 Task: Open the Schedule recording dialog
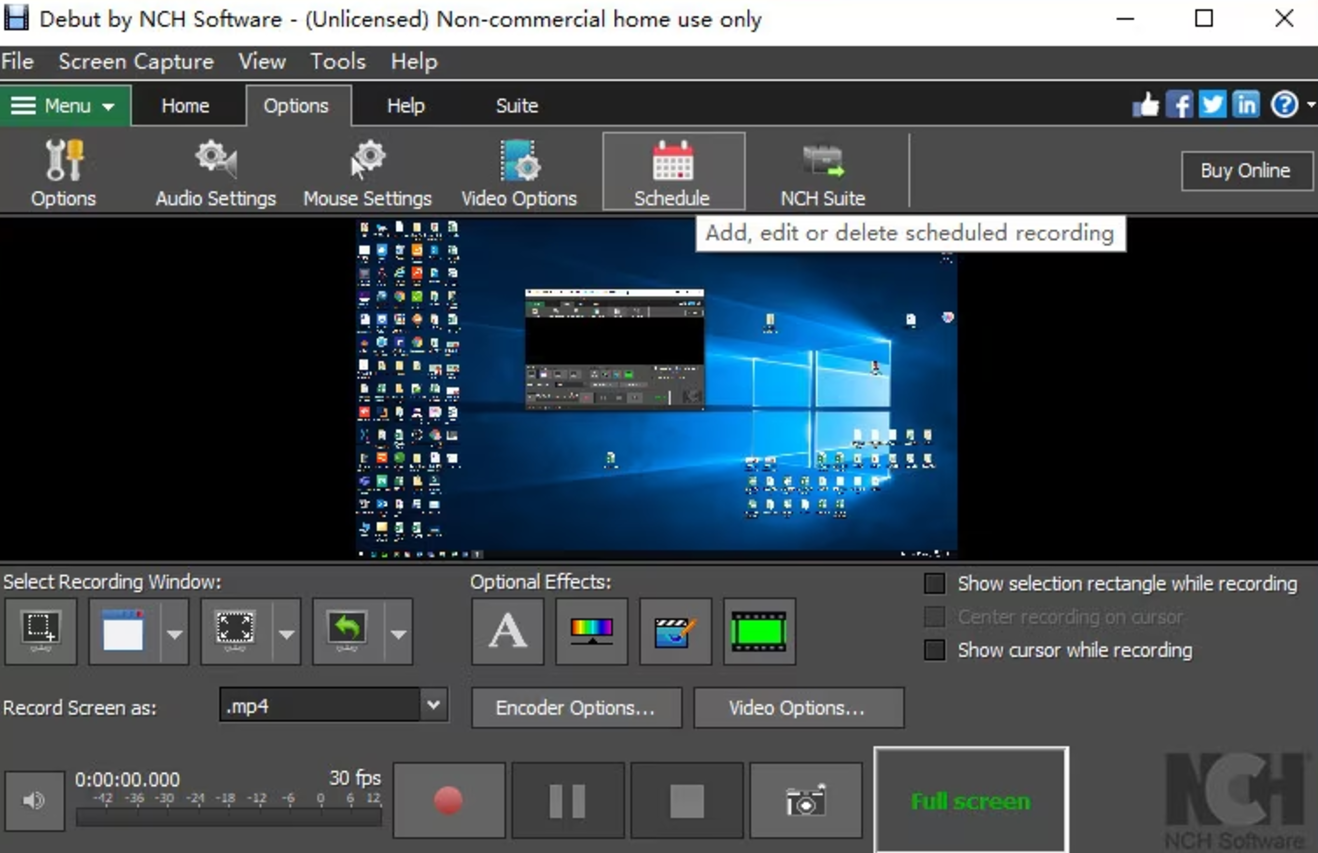(x=672, y=170)
